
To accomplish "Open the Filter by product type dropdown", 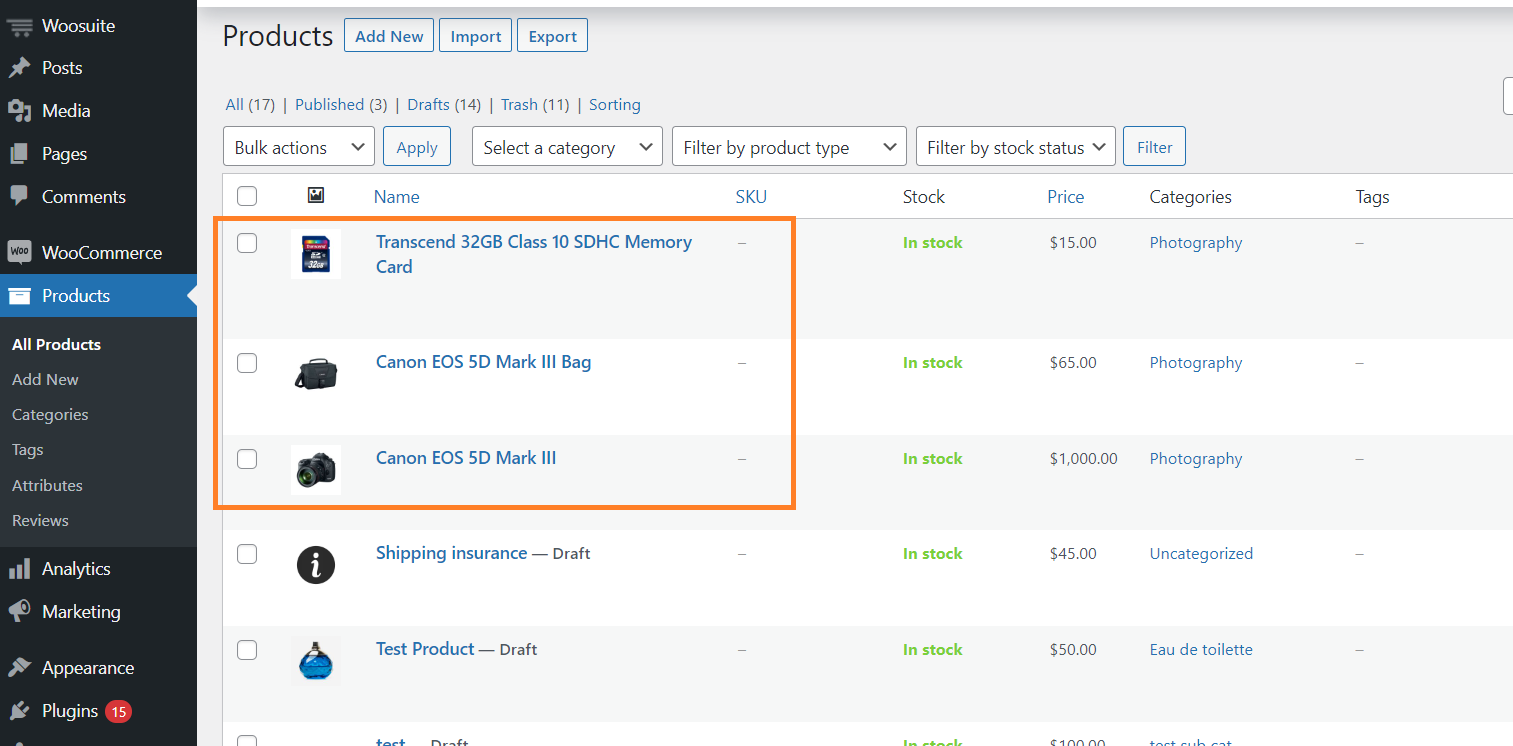I will coord(789,147).
